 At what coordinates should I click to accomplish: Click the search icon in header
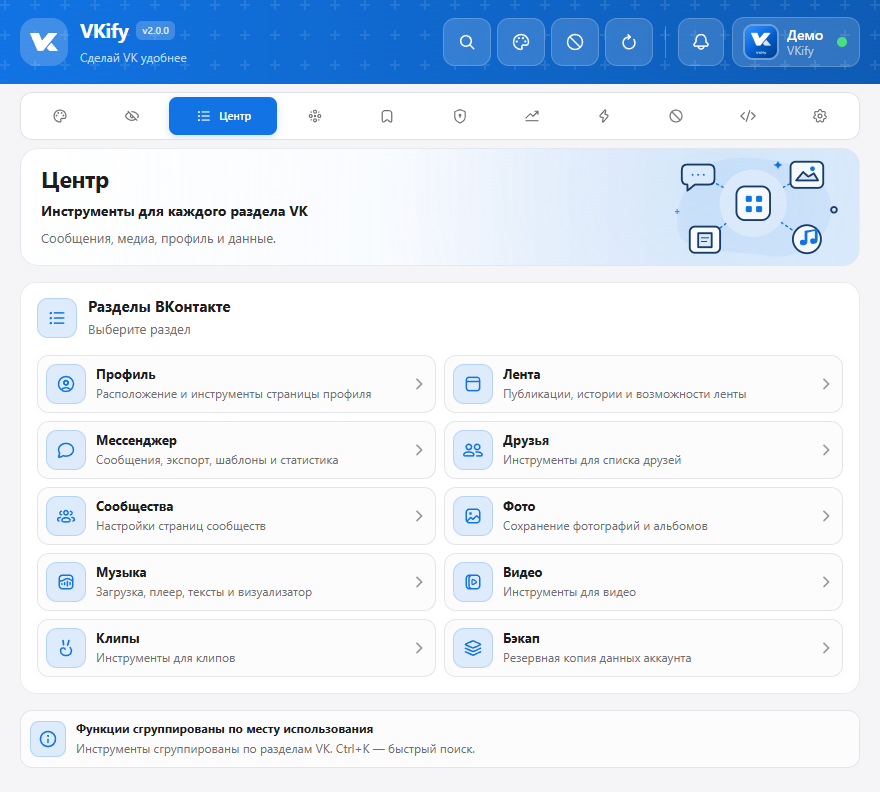coord(466,42)
